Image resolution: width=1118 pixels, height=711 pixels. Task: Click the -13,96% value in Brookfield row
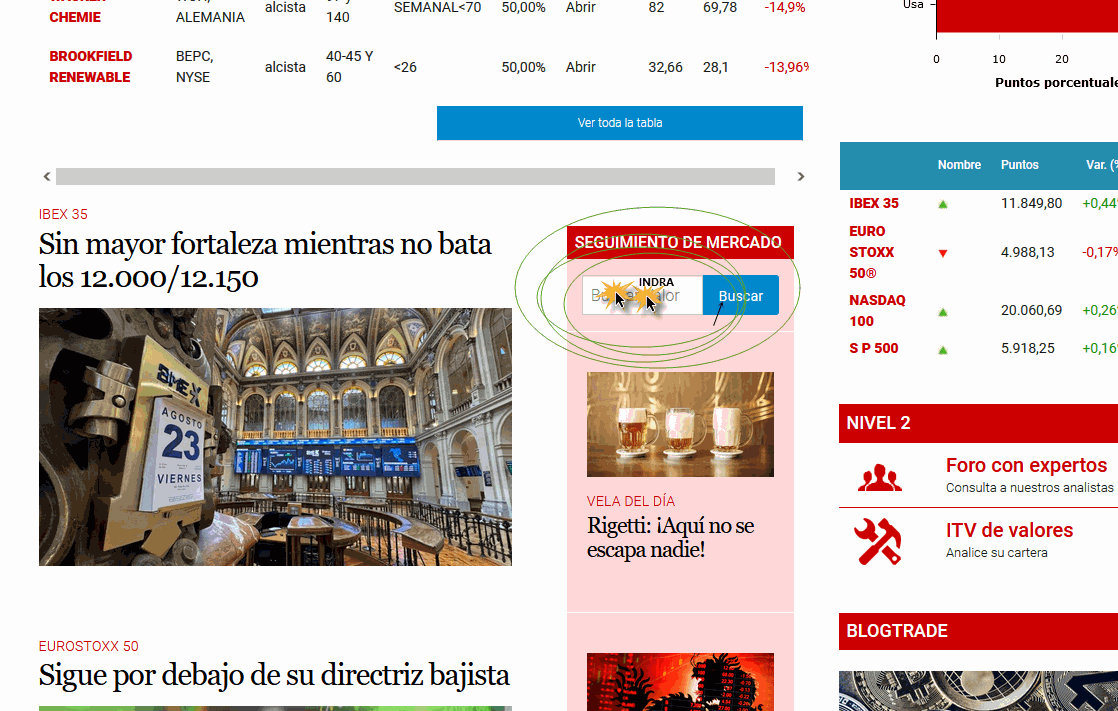pos(786,67)
